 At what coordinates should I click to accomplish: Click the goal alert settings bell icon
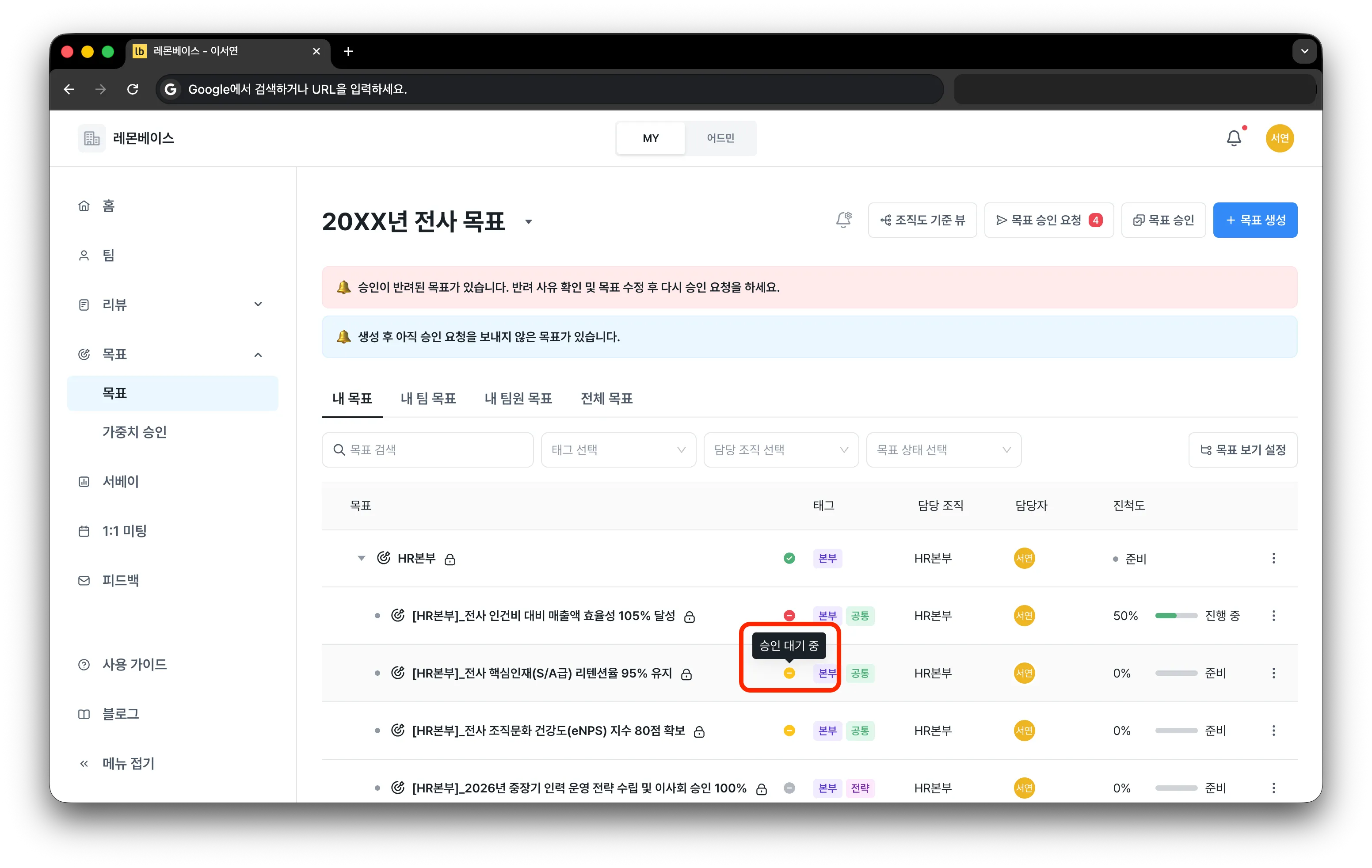[844, 220]
